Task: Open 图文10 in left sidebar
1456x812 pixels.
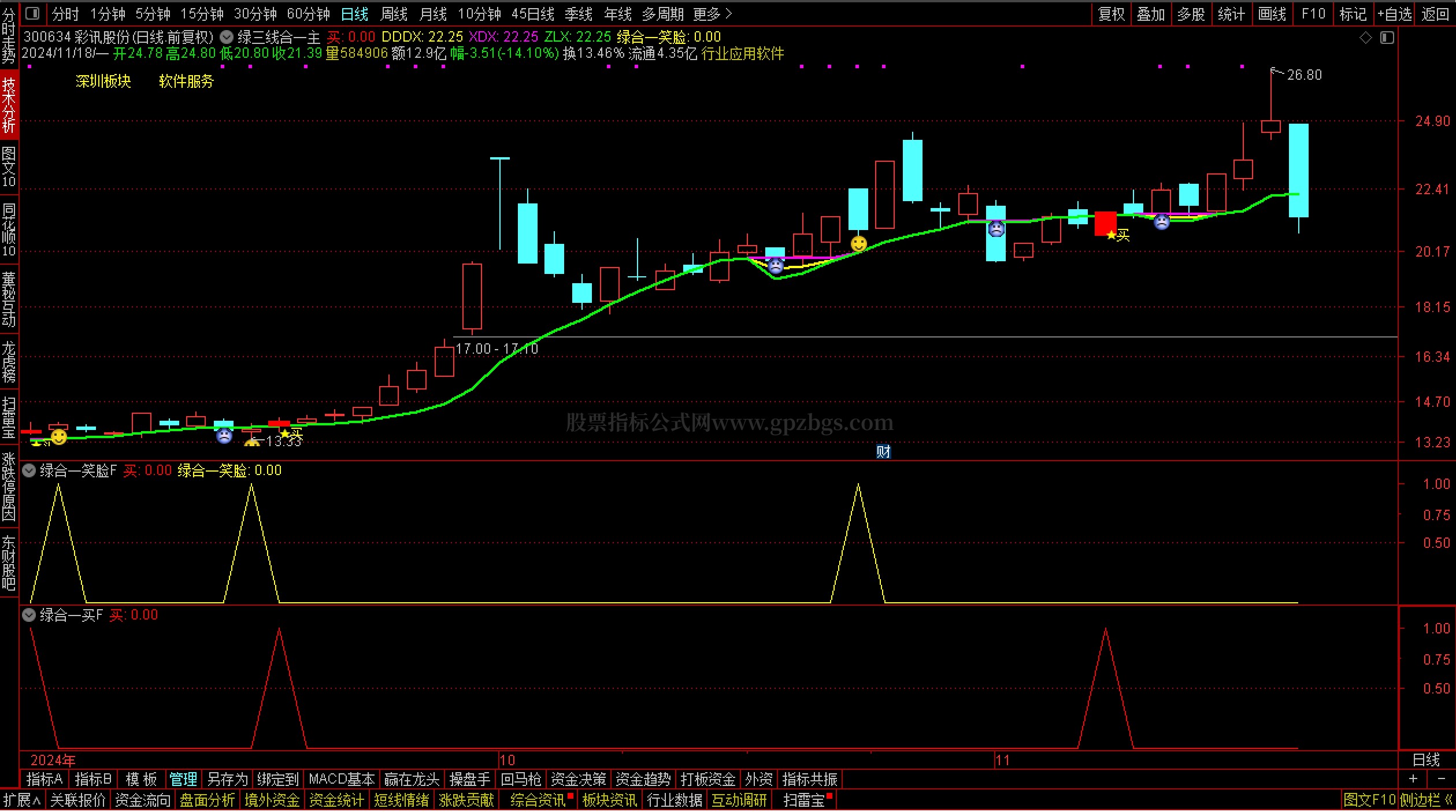Action: click(9, 166)
